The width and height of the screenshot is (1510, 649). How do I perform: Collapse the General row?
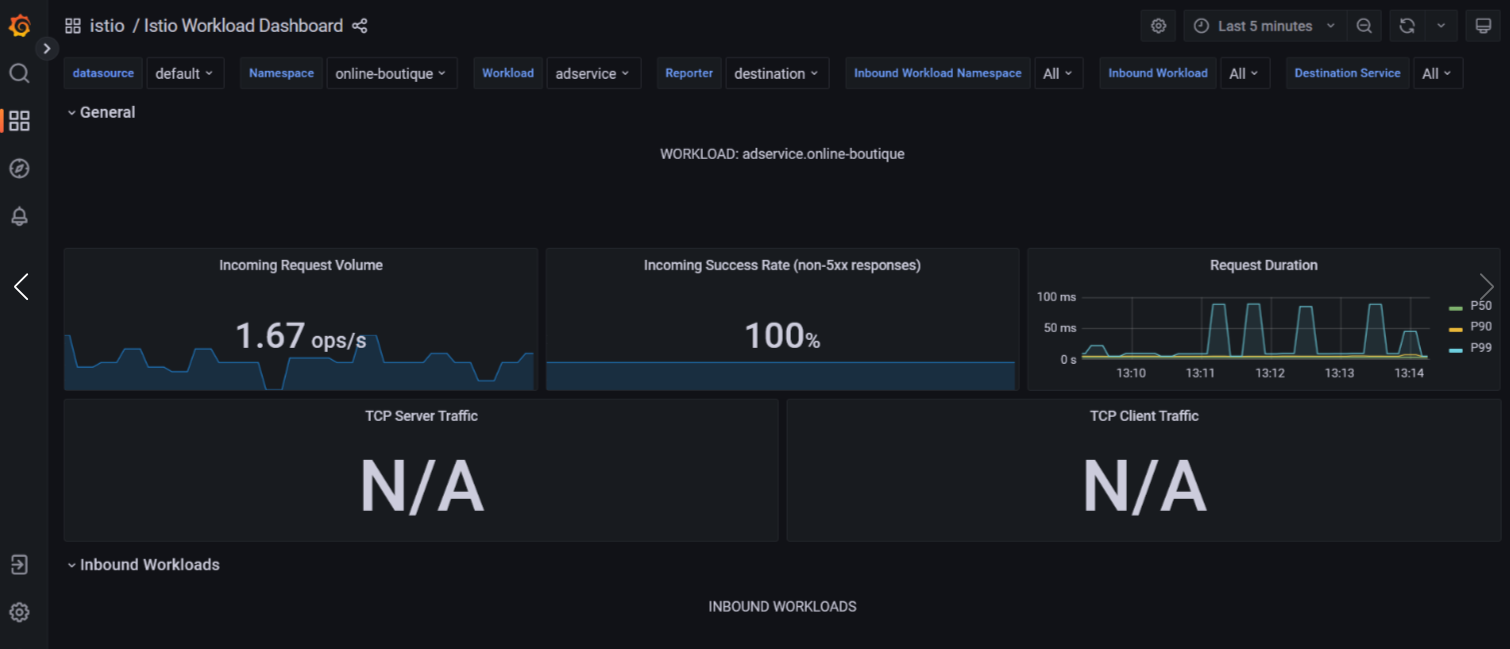pyautogui.click(x=101, y=112)
